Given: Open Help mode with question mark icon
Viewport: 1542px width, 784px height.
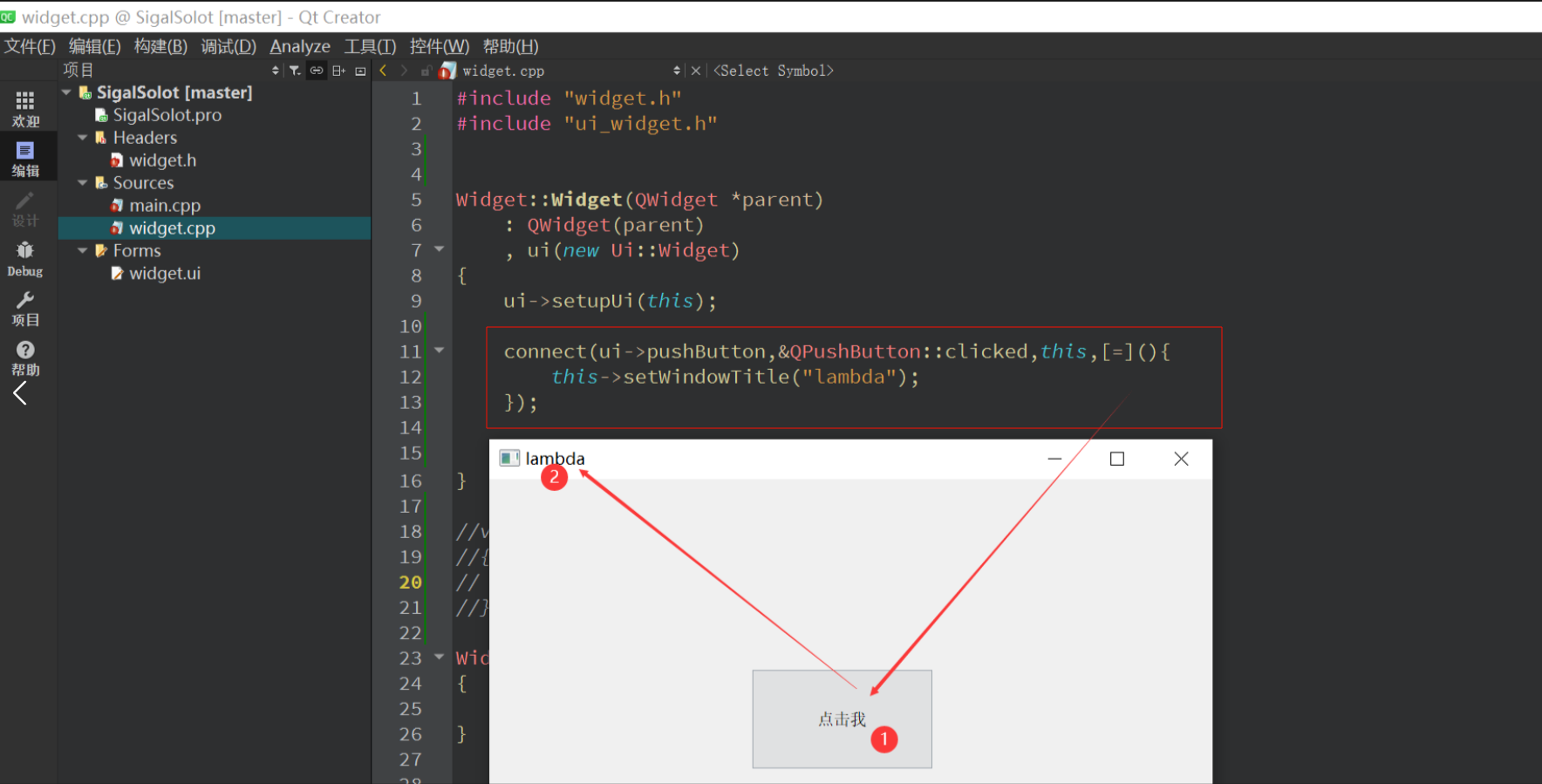Looking at the screenshot, I should tap(25, 358).
